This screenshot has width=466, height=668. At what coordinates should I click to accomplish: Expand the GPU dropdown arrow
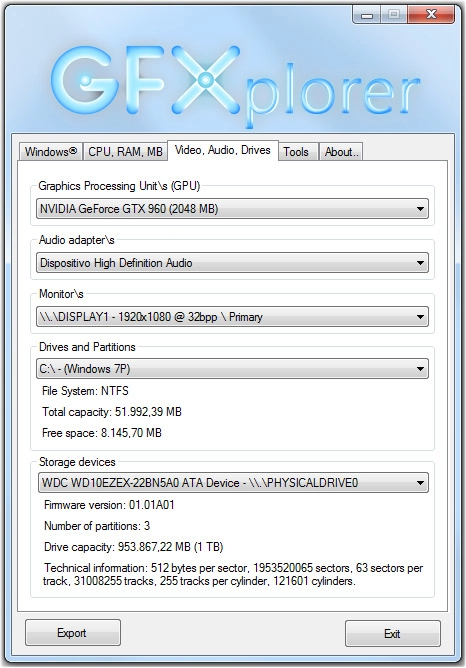(420, 209)
